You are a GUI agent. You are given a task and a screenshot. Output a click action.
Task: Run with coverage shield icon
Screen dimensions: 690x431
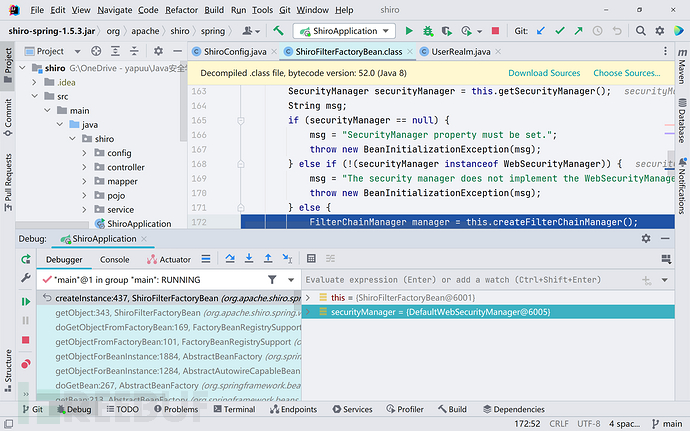click(447, 31)
